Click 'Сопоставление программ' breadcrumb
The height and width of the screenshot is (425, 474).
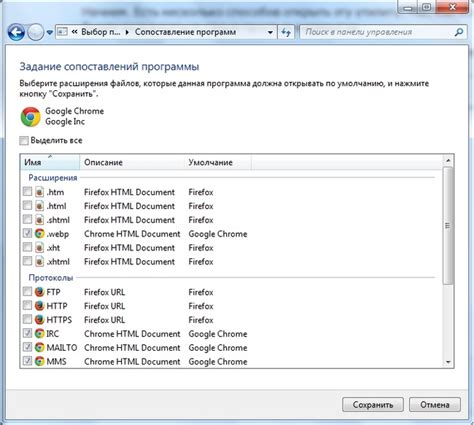(185, 32)
